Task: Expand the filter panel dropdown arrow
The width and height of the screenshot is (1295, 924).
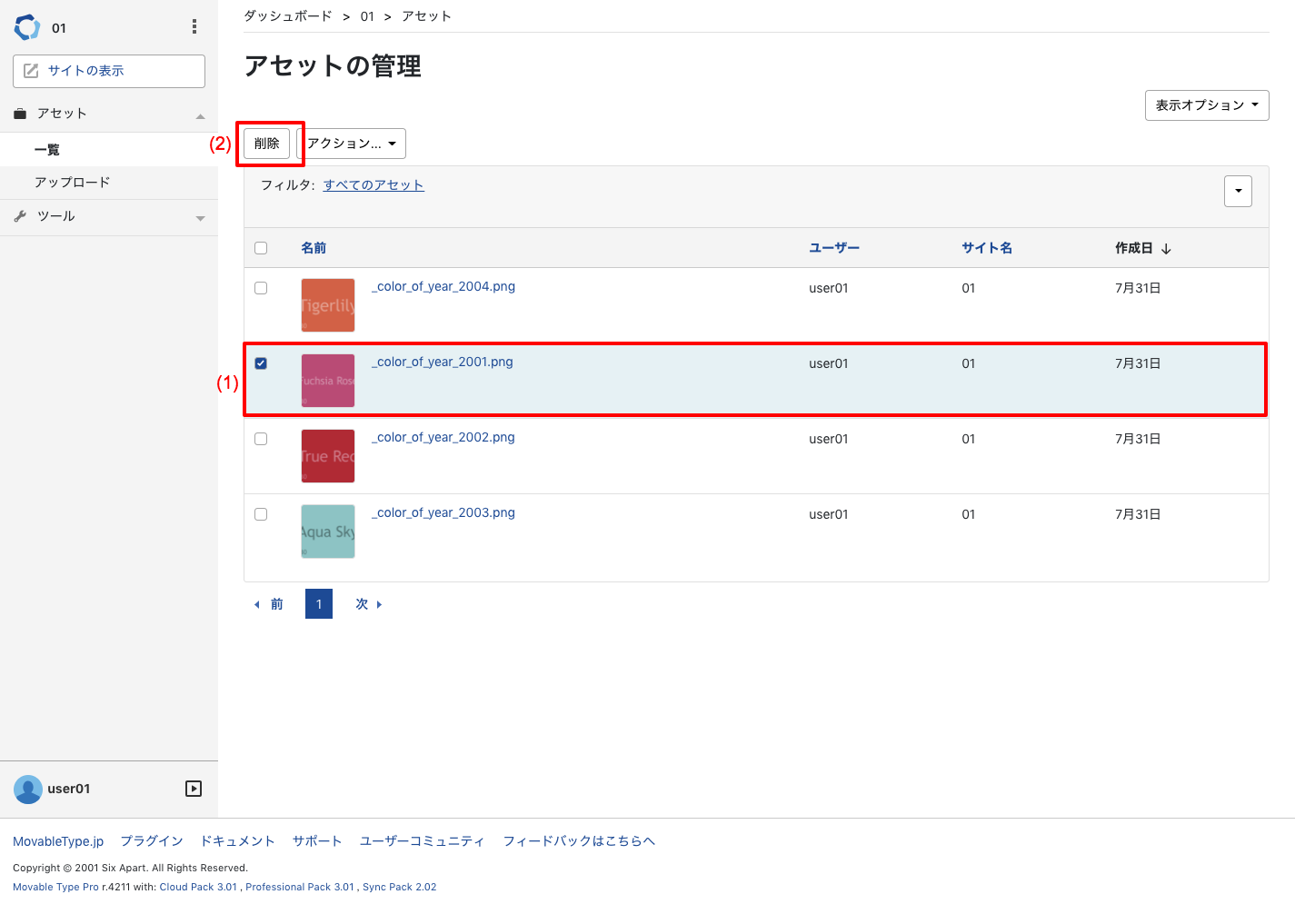Action: click(1238, 191)
